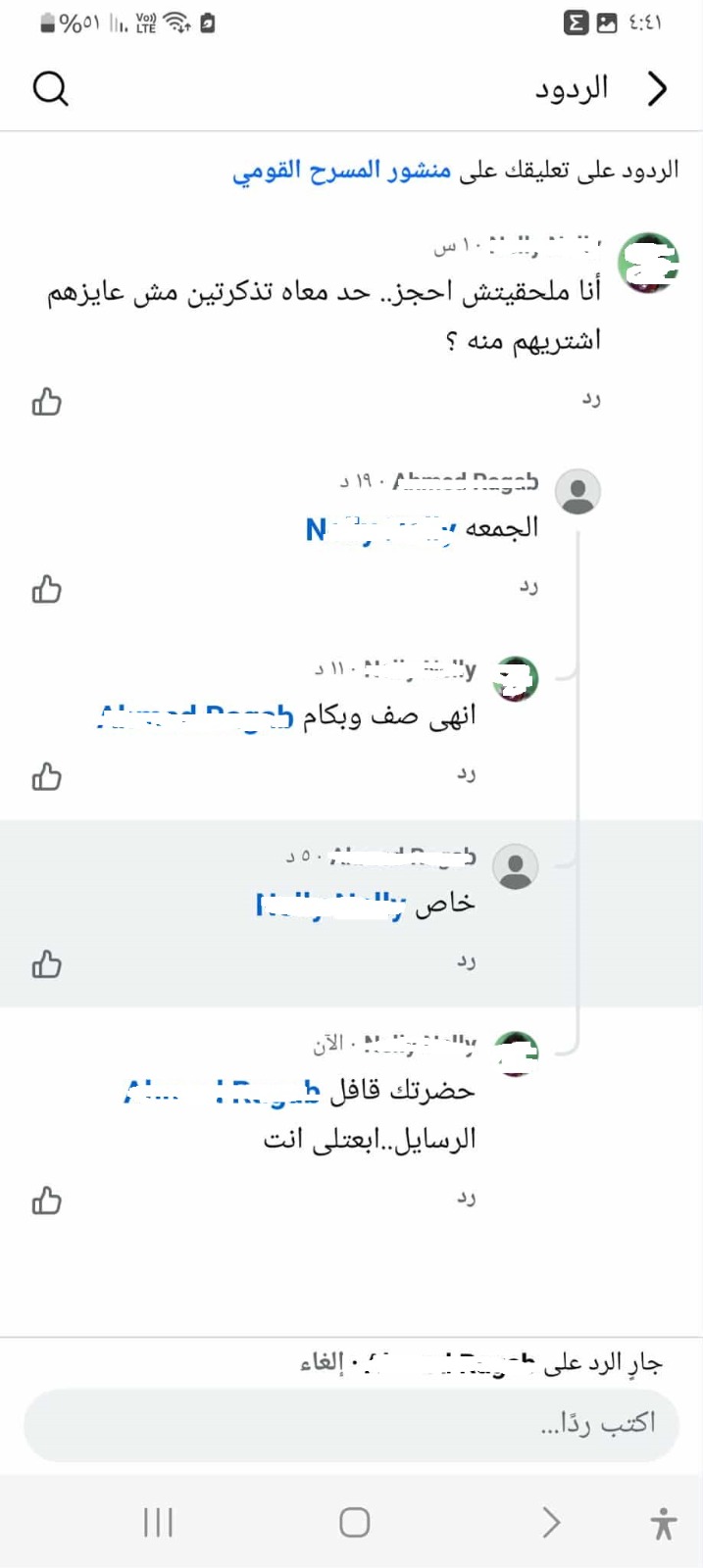
Task: Like the "حضرتك قافل الرسايل" reply
Action: coord(46,1200)
